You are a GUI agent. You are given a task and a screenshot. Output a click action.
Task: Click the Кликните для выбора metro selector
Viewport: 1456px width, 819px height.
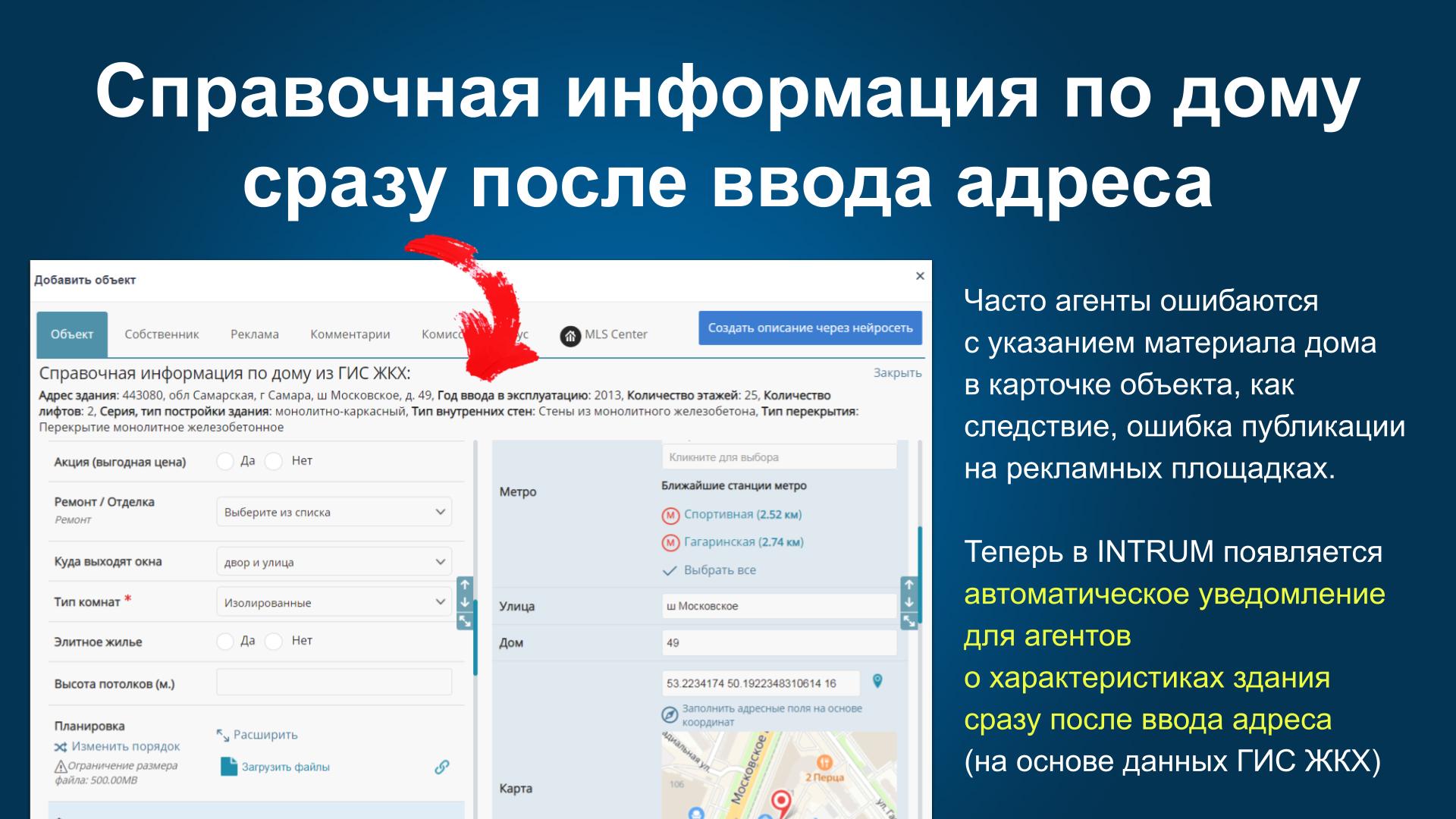780,457
